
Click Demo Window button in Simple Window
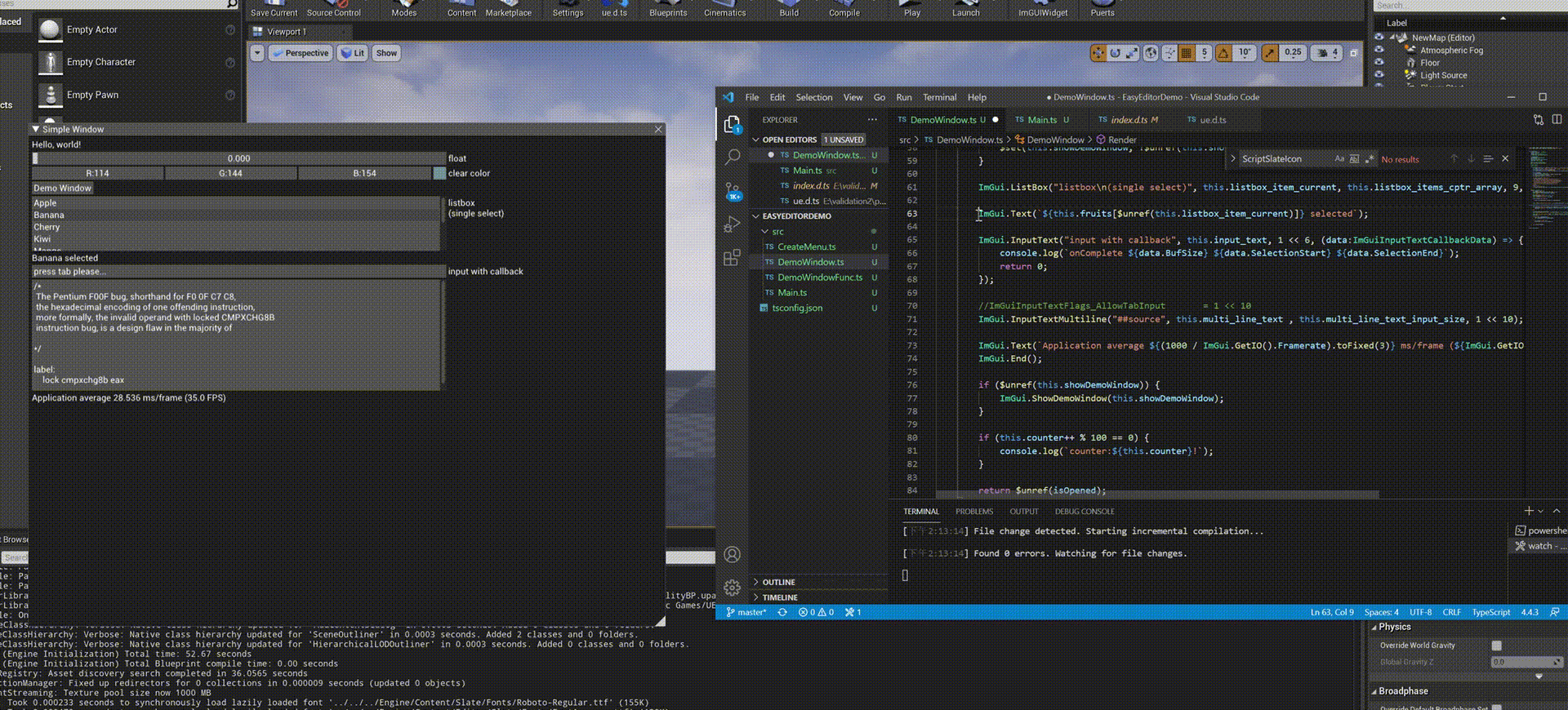63,188
